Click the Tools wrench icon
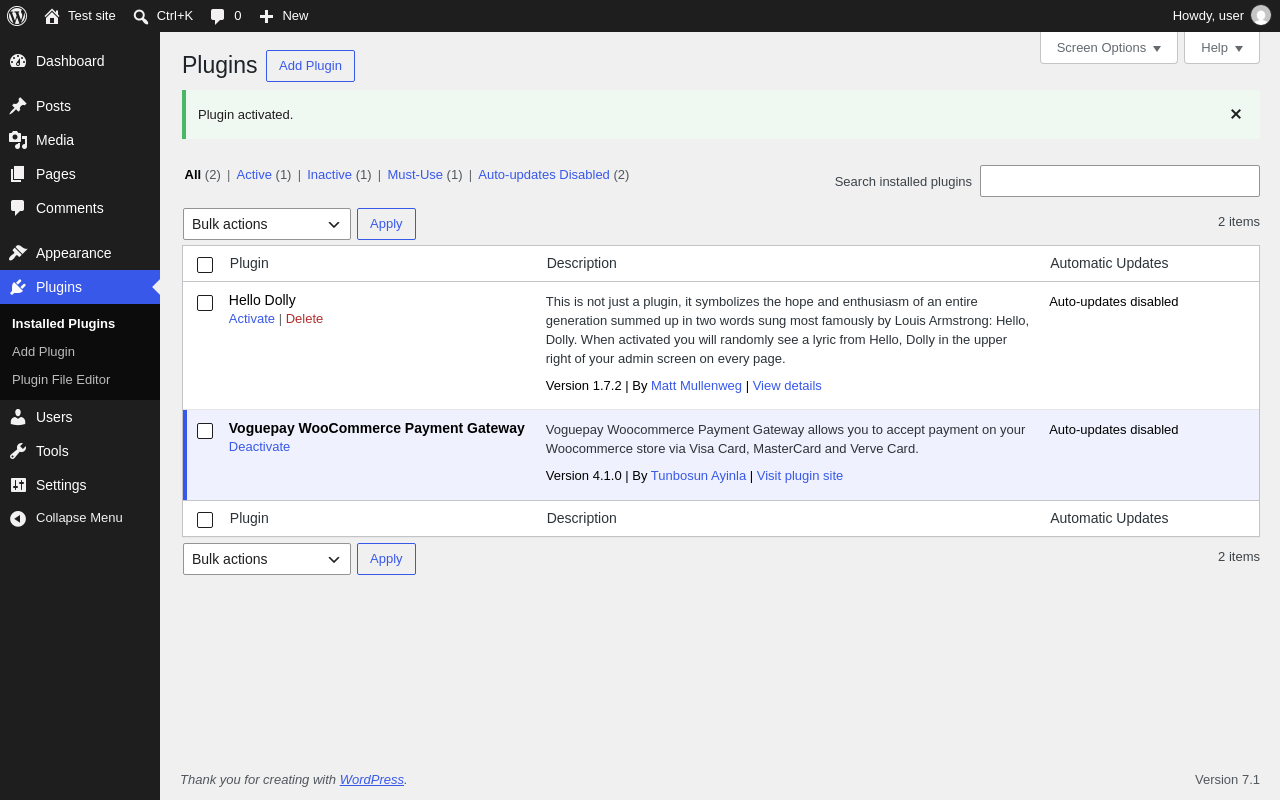 point(18,451)
